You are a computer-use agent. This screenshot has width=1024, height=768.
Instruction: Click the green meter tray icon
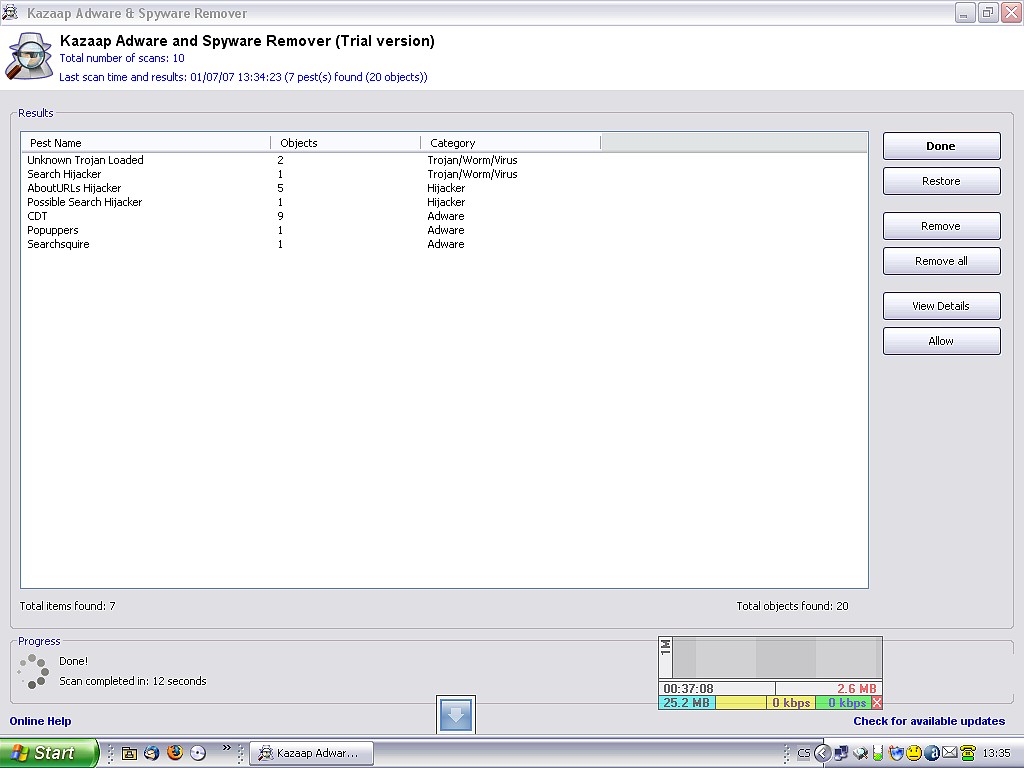878,753
